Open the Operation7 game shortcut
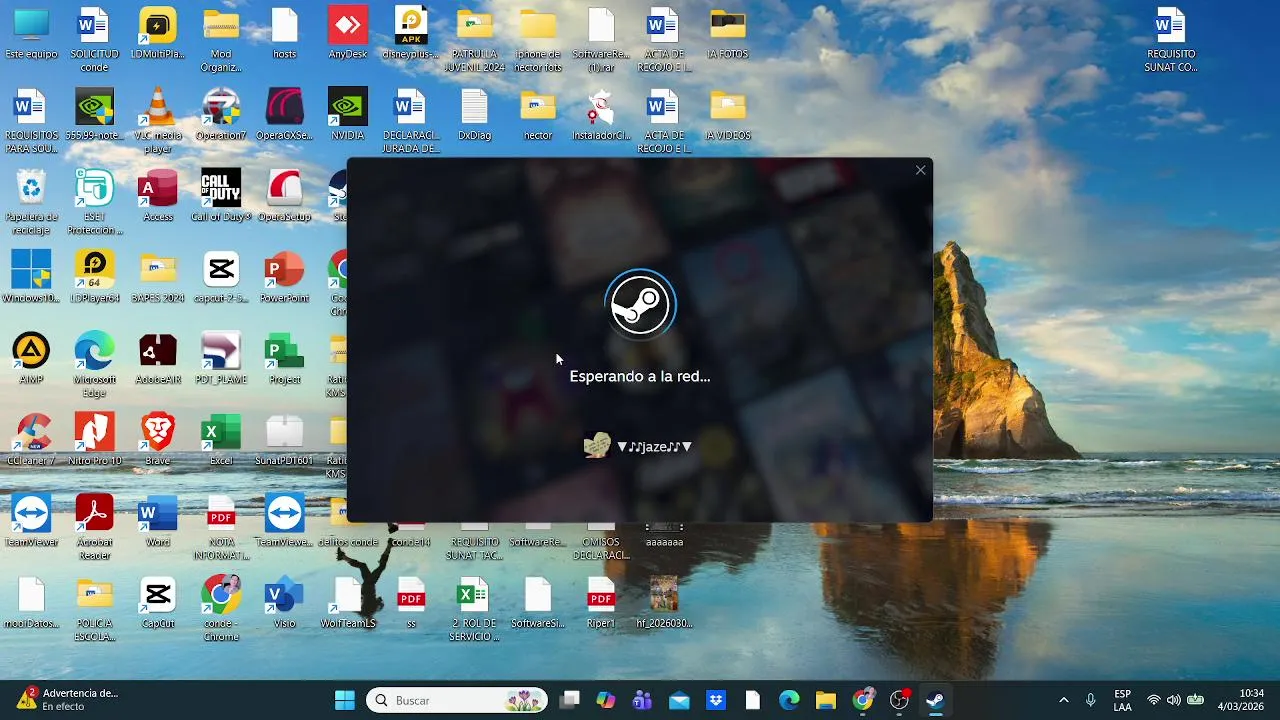 coord(221,115)
